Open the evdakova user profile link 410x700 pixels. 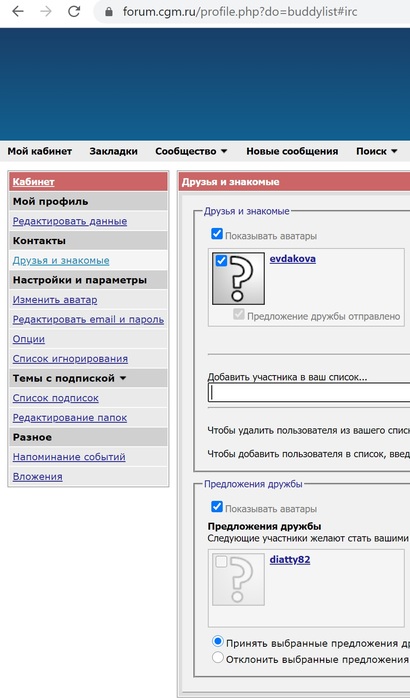tap(293, 258)
